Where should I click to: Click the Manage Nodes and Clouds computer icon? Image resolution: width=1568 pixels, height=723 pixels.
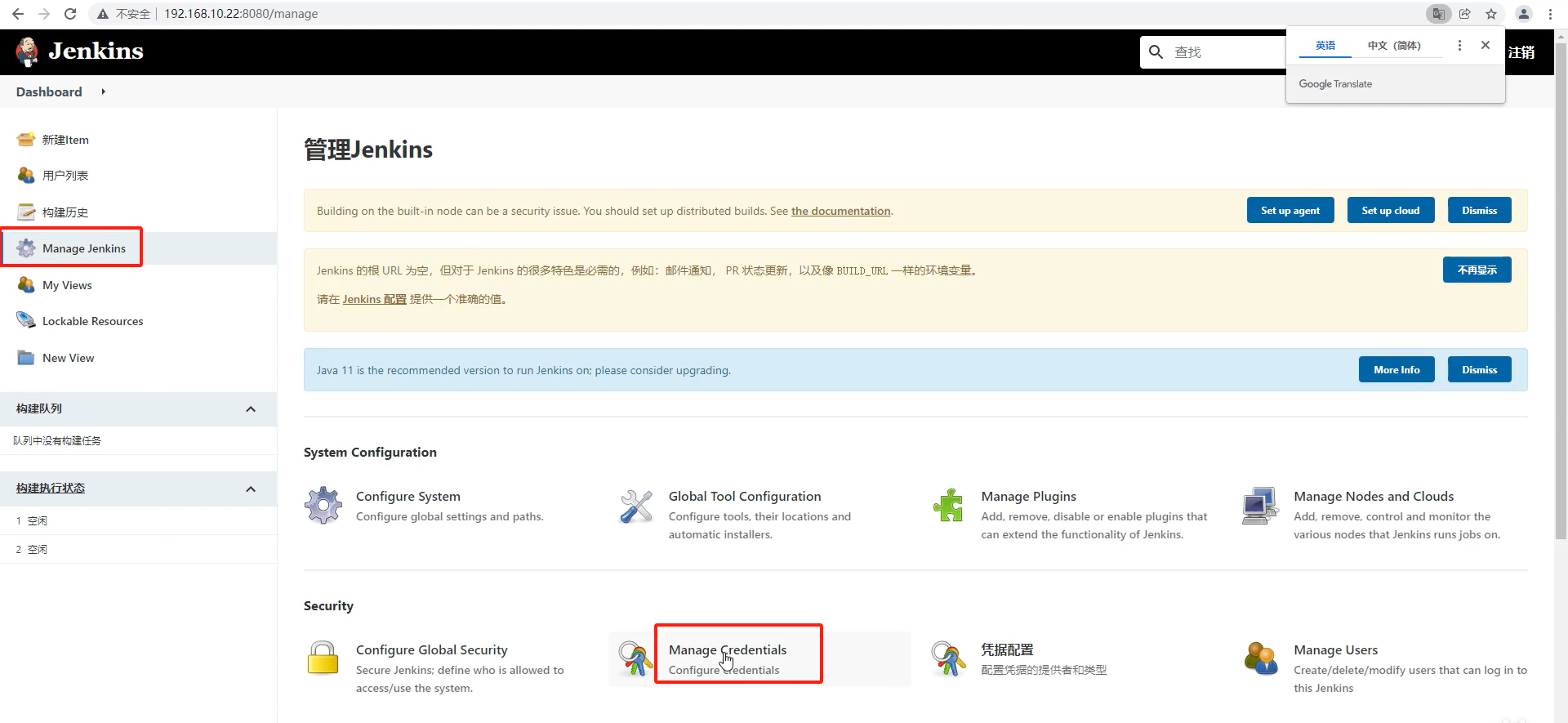click(1261, 506)
